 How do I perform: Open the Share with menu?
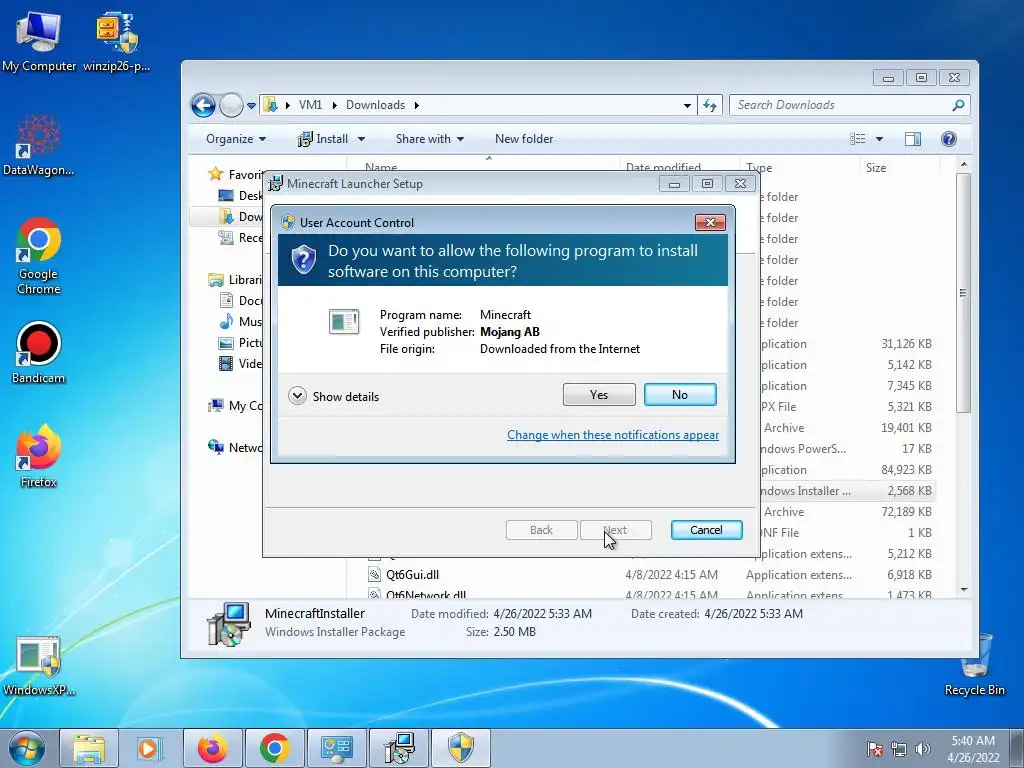click(x=430, y=139)
